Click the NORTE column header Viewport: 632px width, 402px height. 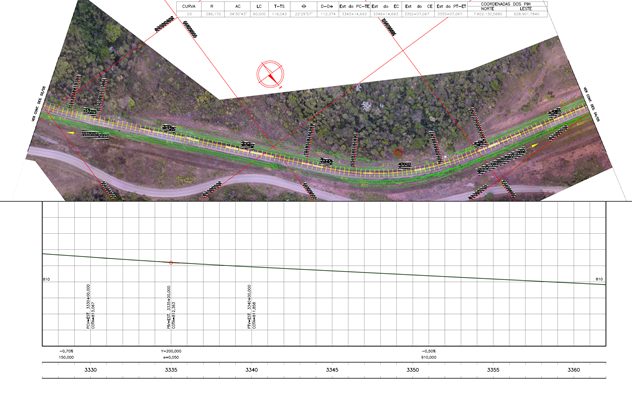point(487,8)
